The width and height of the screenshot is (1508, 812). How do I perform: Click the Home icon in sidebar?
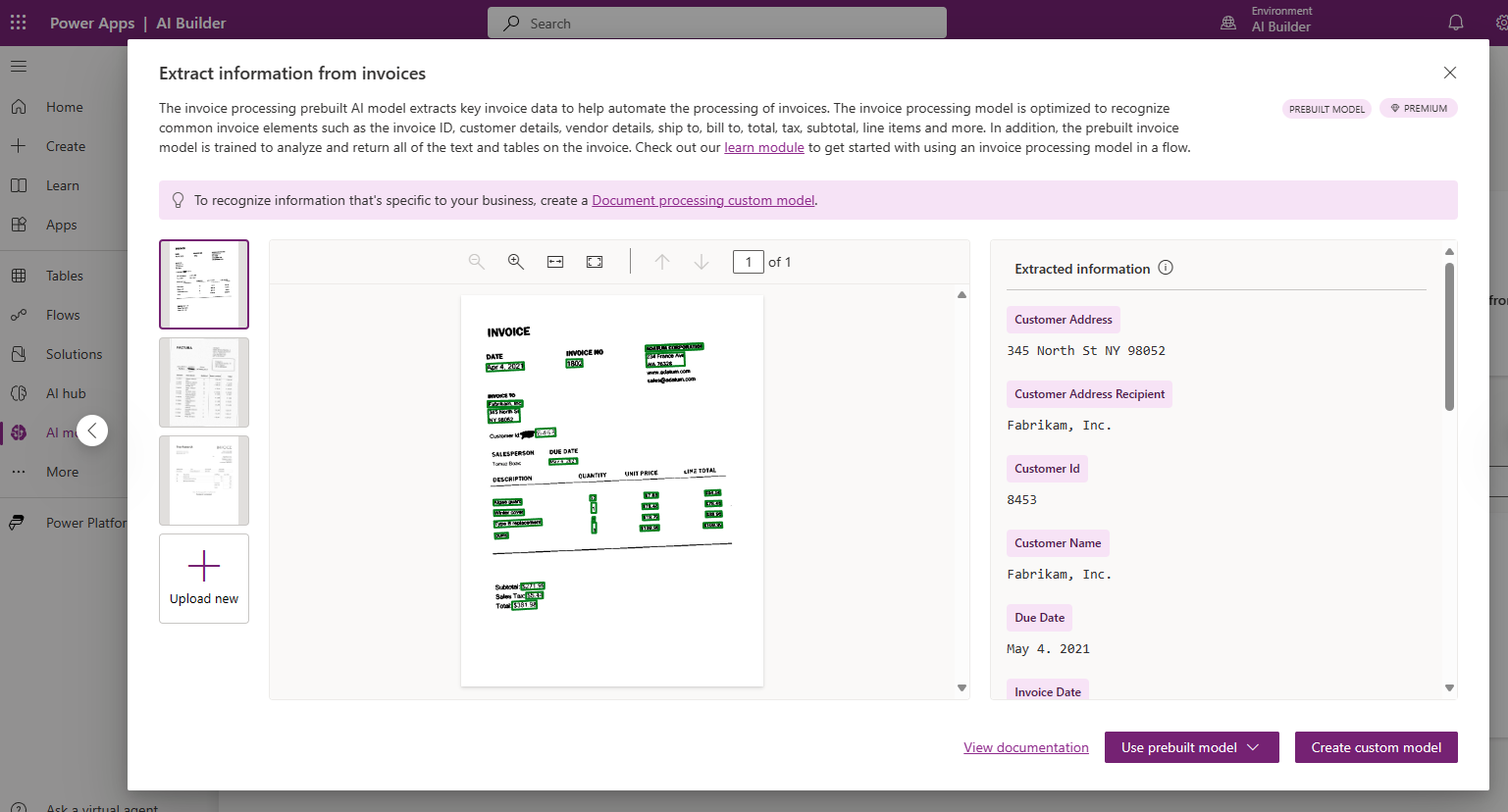tap(19, 107)
